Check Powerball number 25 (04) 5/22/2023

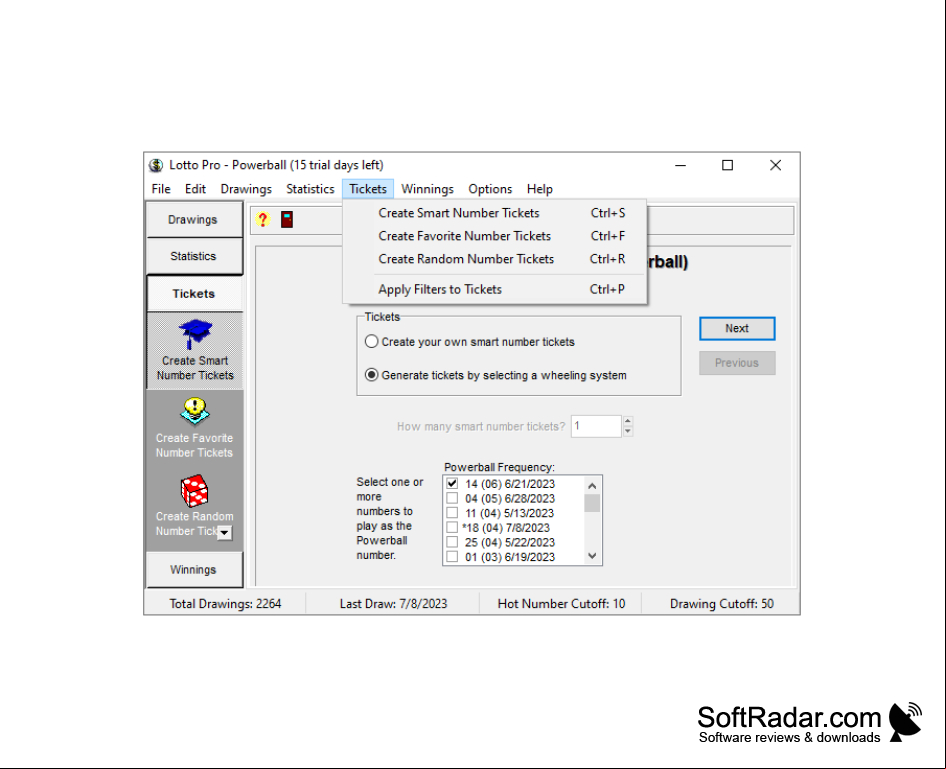452,542
